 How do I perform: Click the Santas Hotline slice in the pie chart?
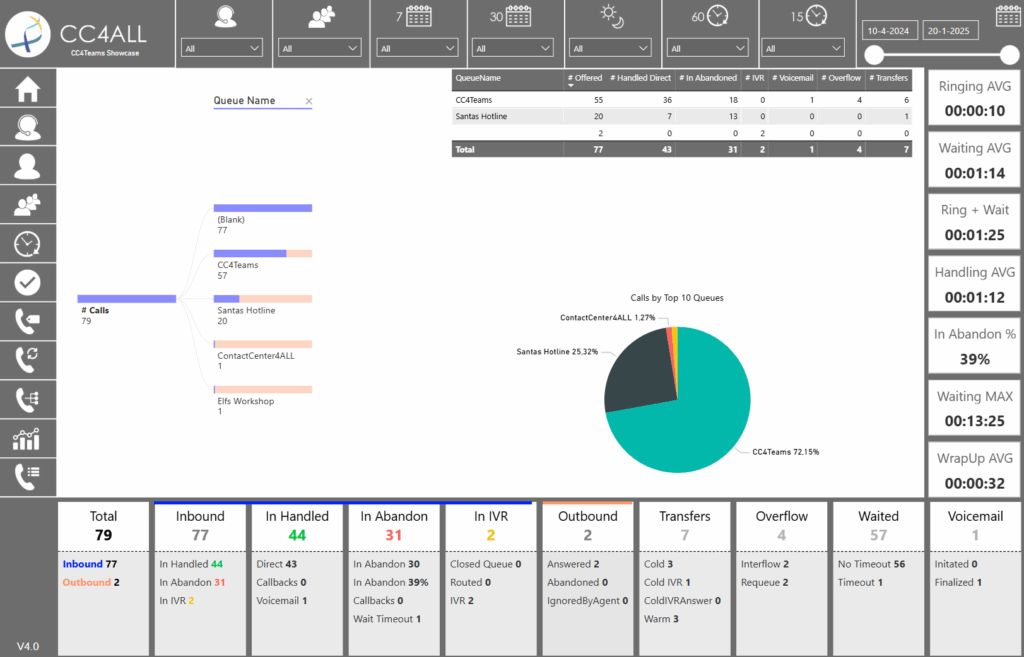pos(640,370)
